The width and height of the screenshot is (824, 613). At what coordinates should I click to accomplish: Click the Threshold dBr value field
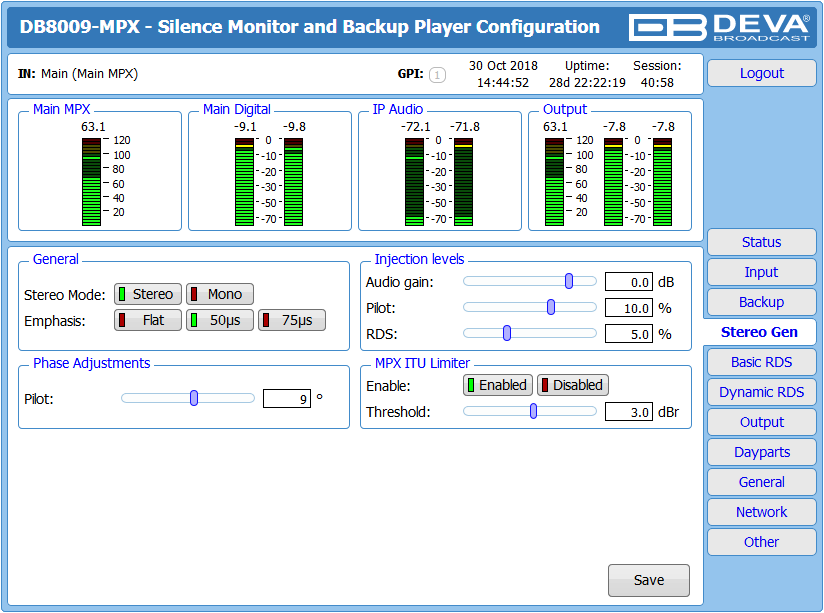629,412
